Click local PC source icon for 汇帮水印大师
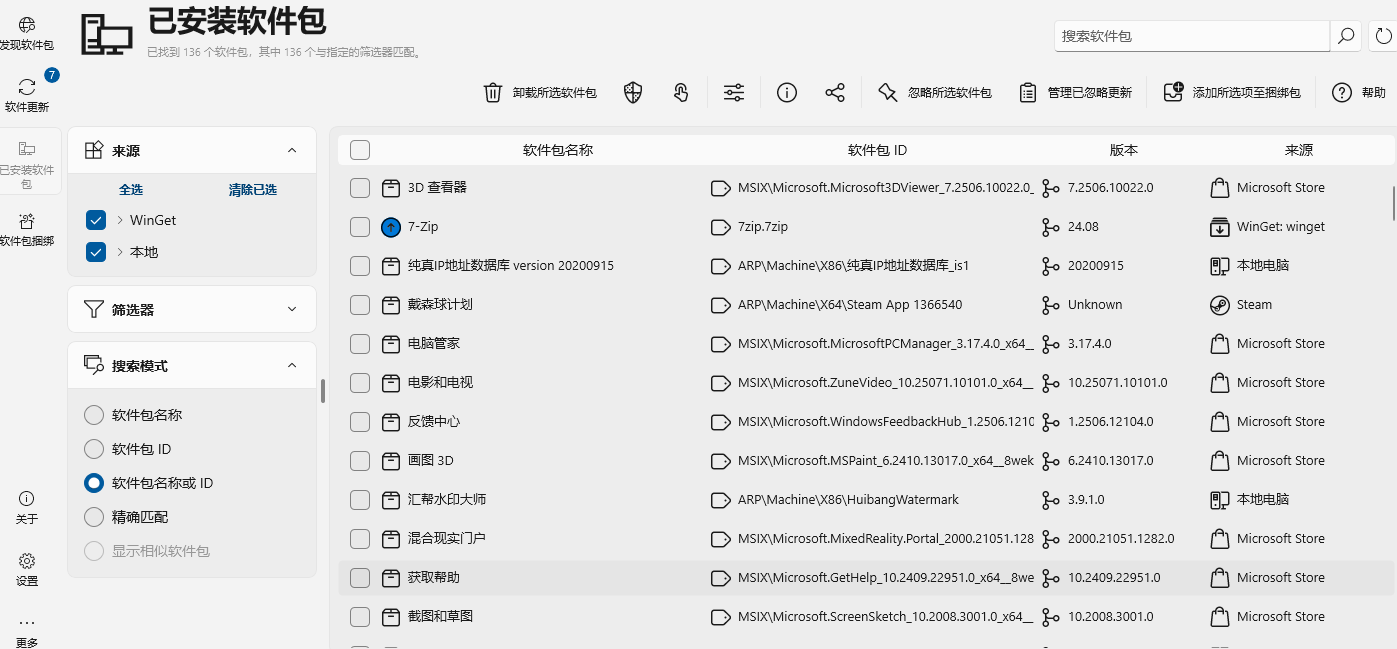 pyautogui.click(x=1219, y=499)
